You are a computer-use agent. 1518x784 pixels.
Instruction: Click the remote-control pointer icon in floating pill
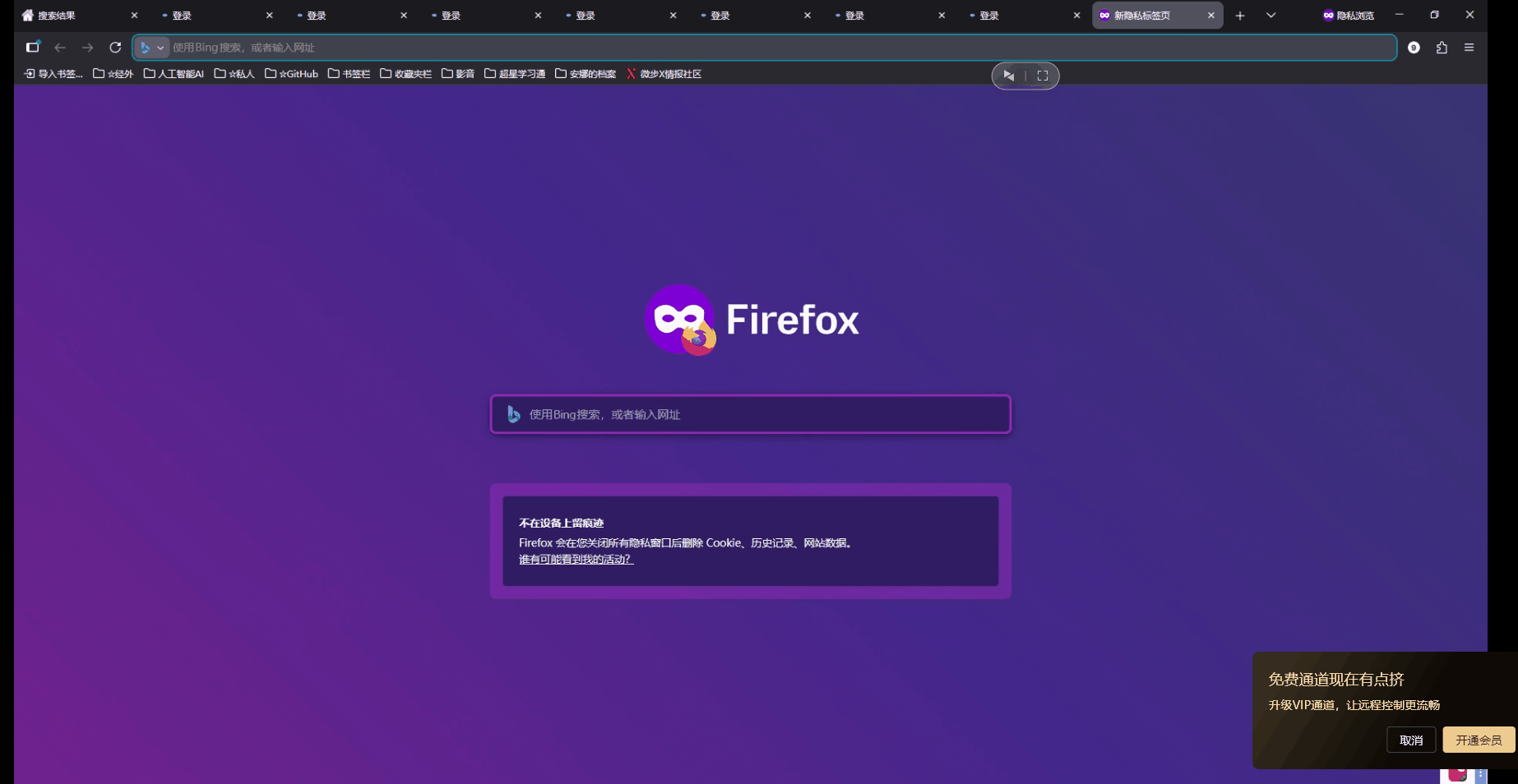(x=1008, y=76)
